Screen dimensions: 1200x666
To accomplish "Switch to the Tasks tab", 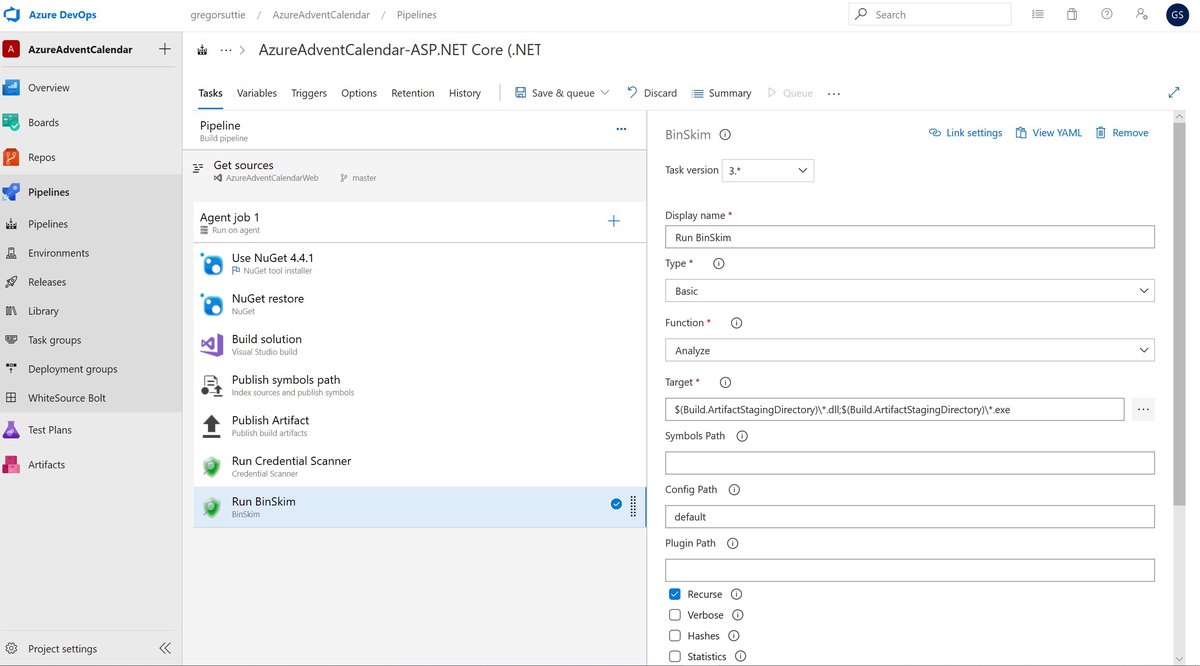I will point(210,93).
